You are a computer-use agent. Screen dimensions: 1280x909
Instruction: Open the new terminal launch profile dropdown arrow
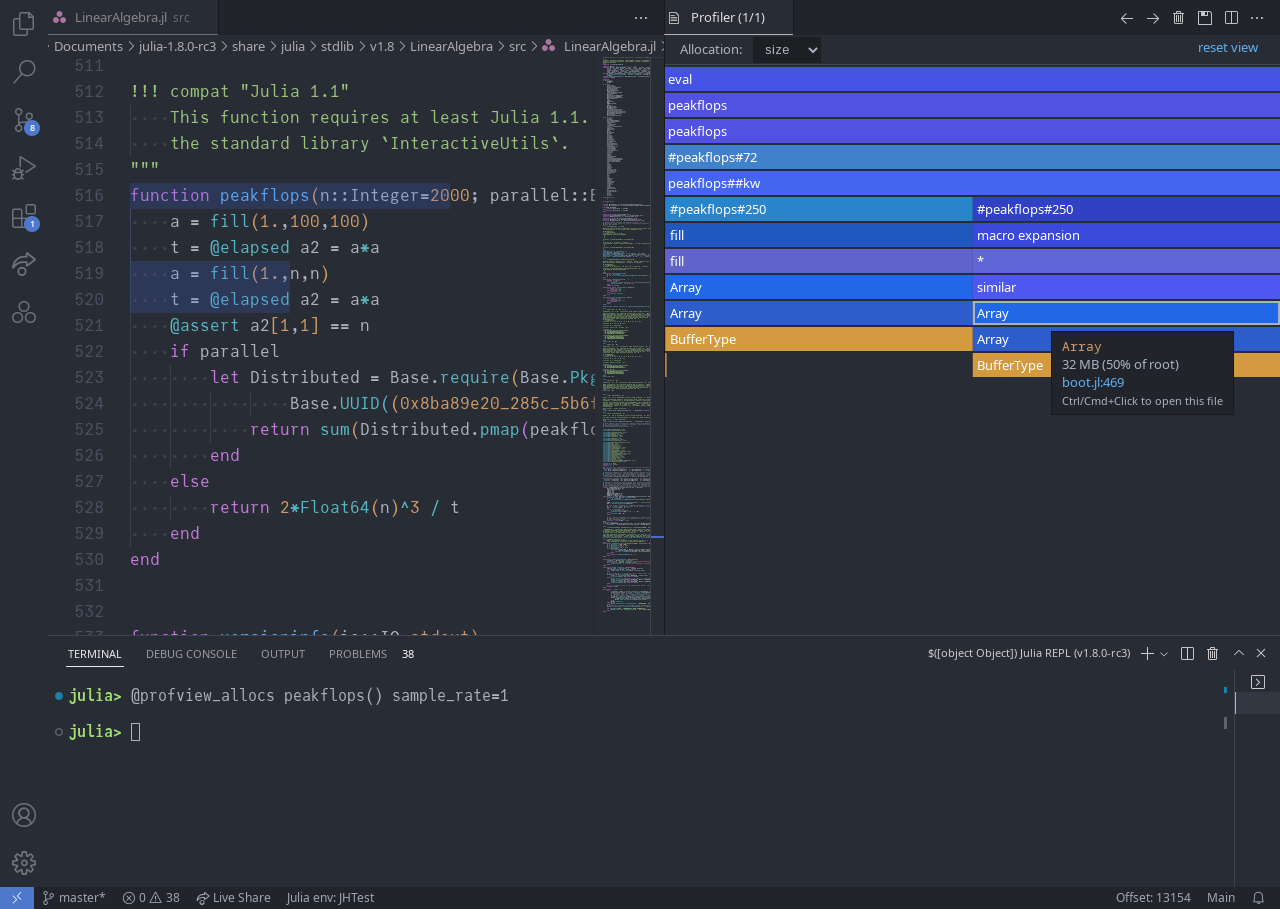[x=1164, y=654]
